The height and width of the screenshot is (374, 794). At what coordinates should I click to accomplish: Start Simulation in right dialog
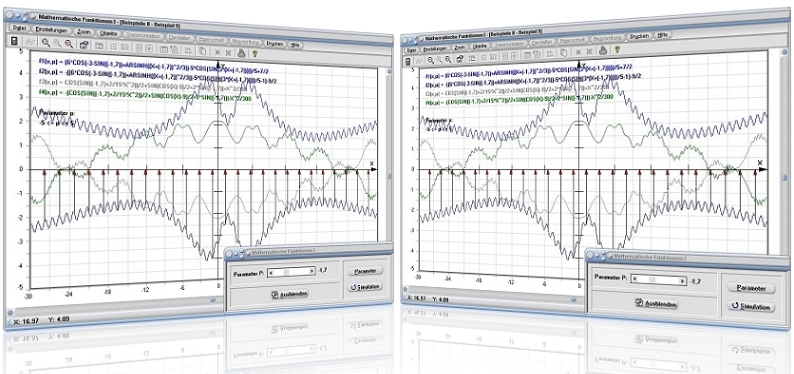point(750,307)
